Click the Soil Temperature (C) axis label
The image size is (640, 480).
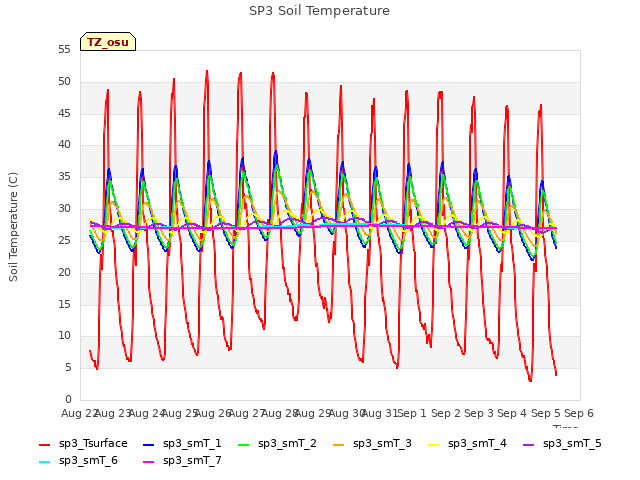13,227
